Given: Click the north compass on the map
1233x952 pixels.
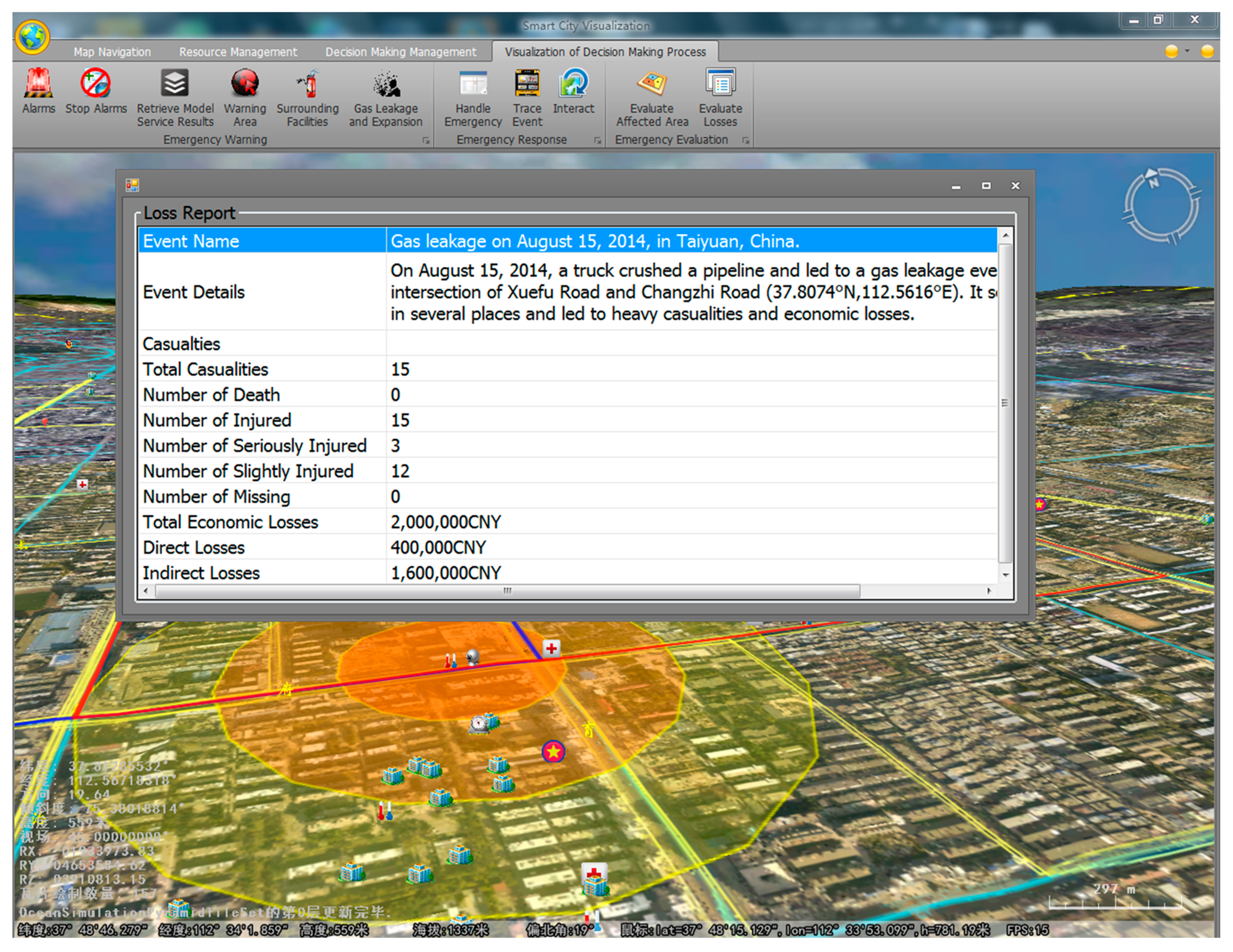Looking at the screenshot, I should coord(1161,205).
